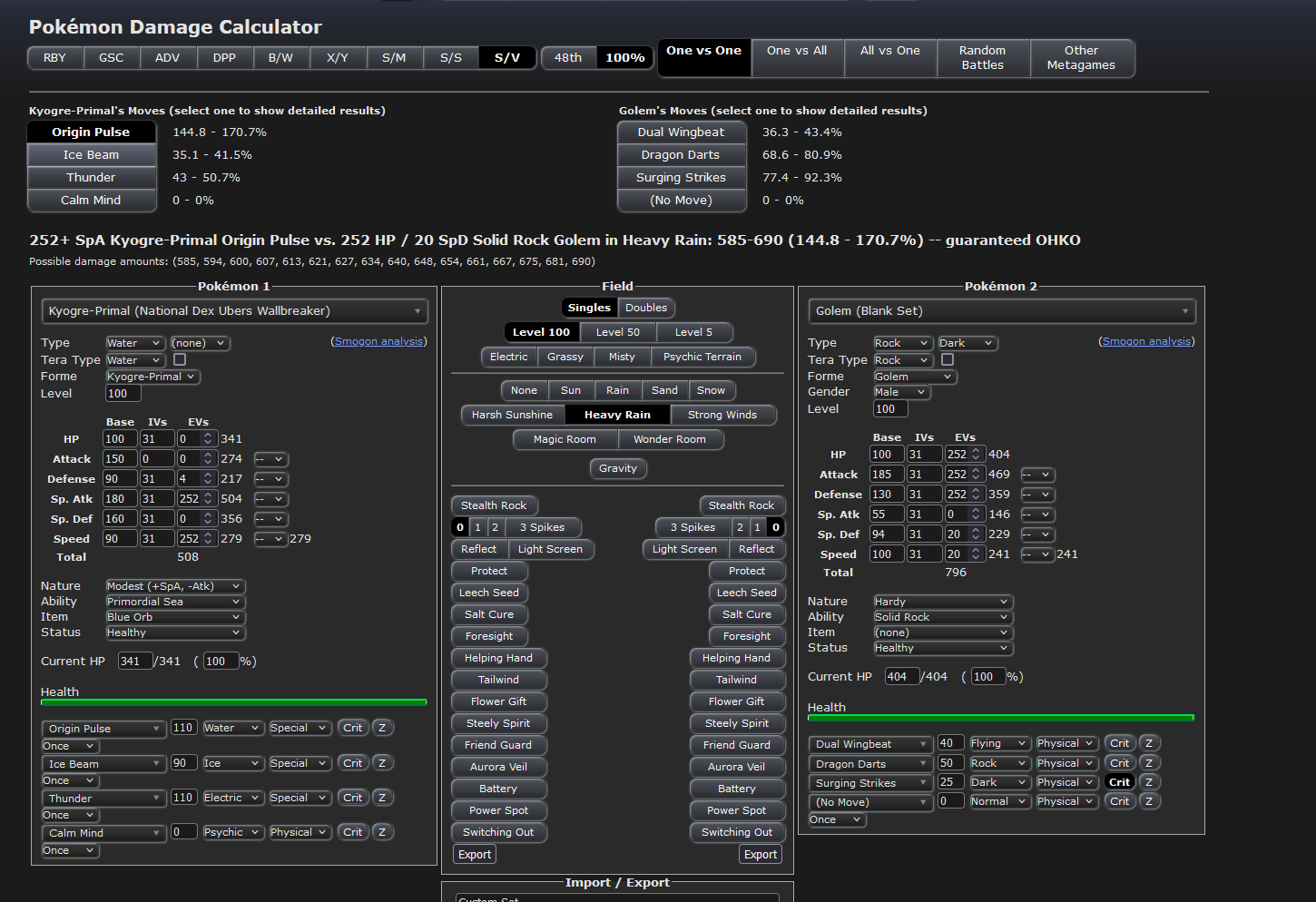This screenshot has height=902, width=1316.
Task: Select Doubles battle format
Action: 645,308
